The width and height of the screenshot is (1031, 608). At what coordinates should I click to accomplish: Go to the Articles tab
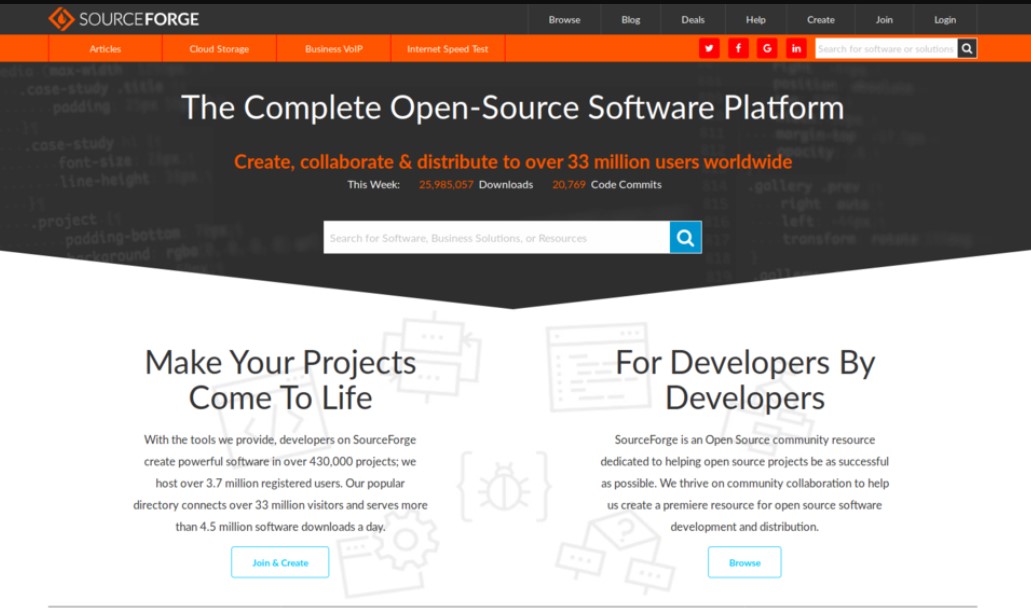(x=105, y=49)
